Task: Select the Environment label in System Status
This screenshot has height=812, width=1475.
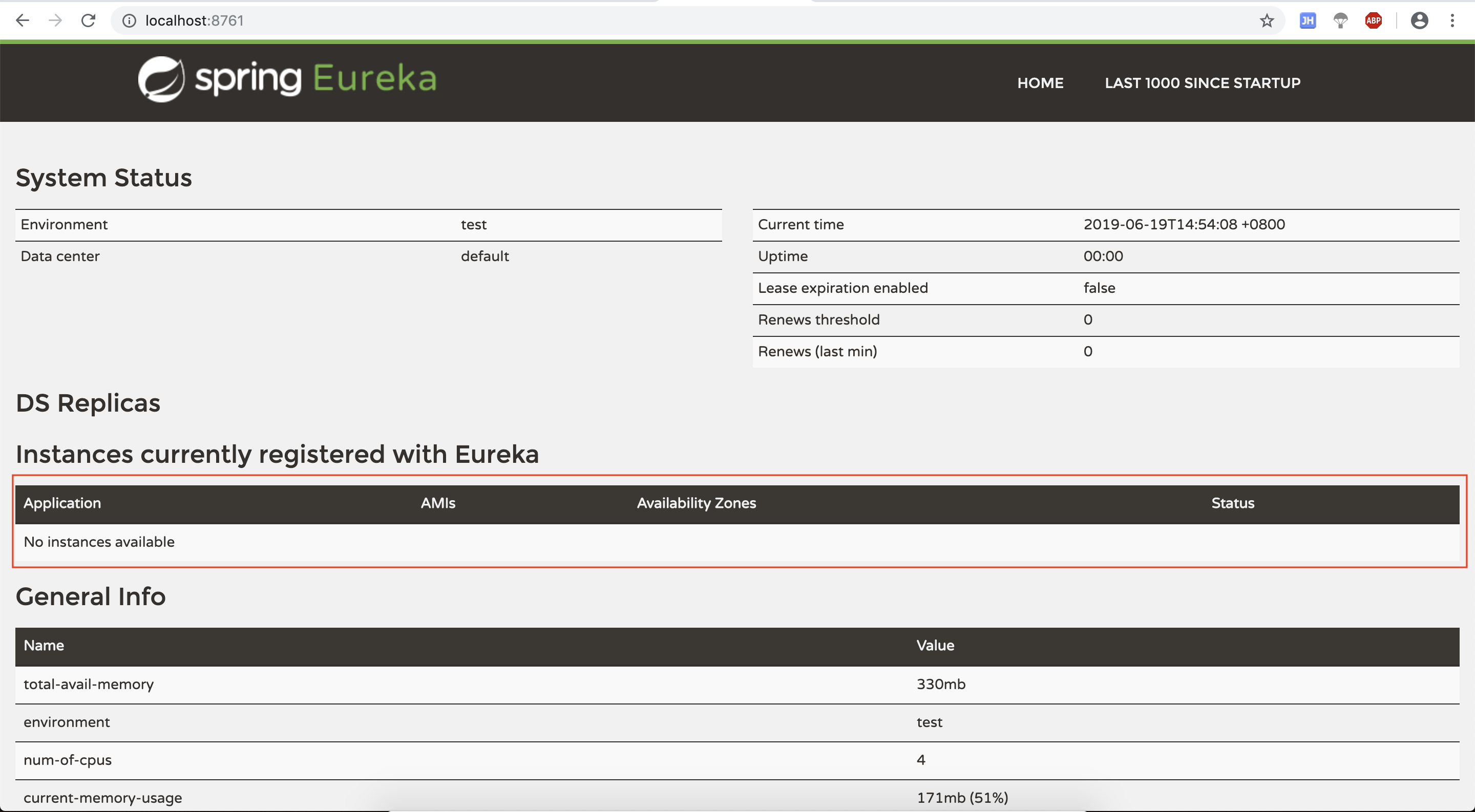Action: [x=64, y=225]
